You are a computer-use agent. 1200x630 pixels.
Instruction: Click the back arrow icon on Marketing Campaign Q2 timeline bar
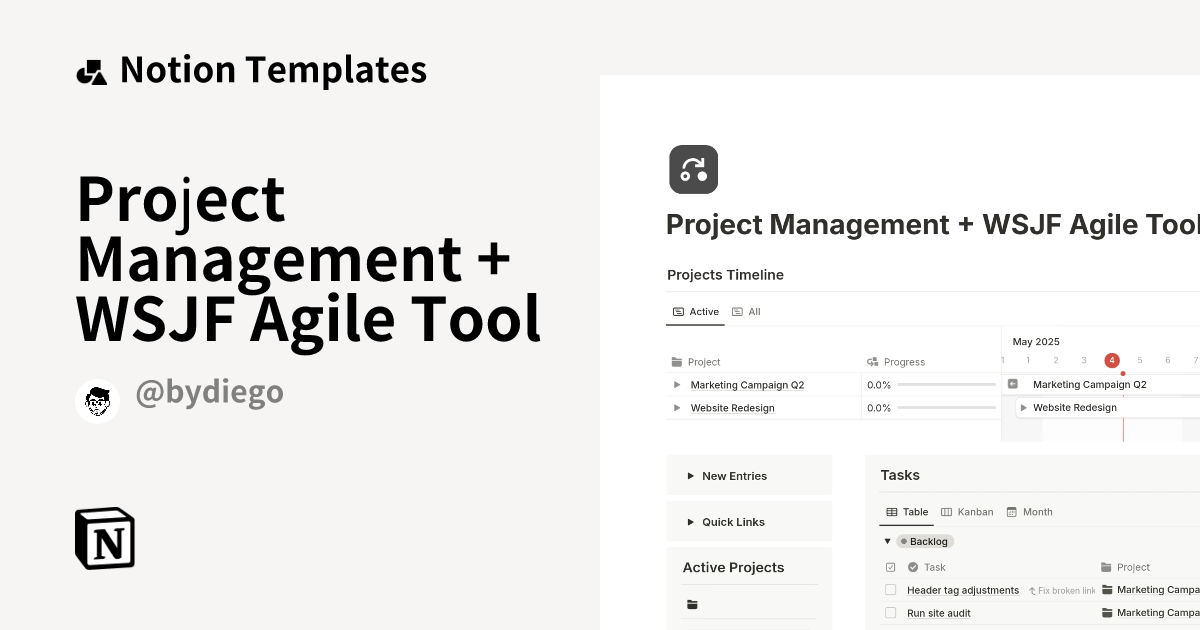(x=1013, y=384)
